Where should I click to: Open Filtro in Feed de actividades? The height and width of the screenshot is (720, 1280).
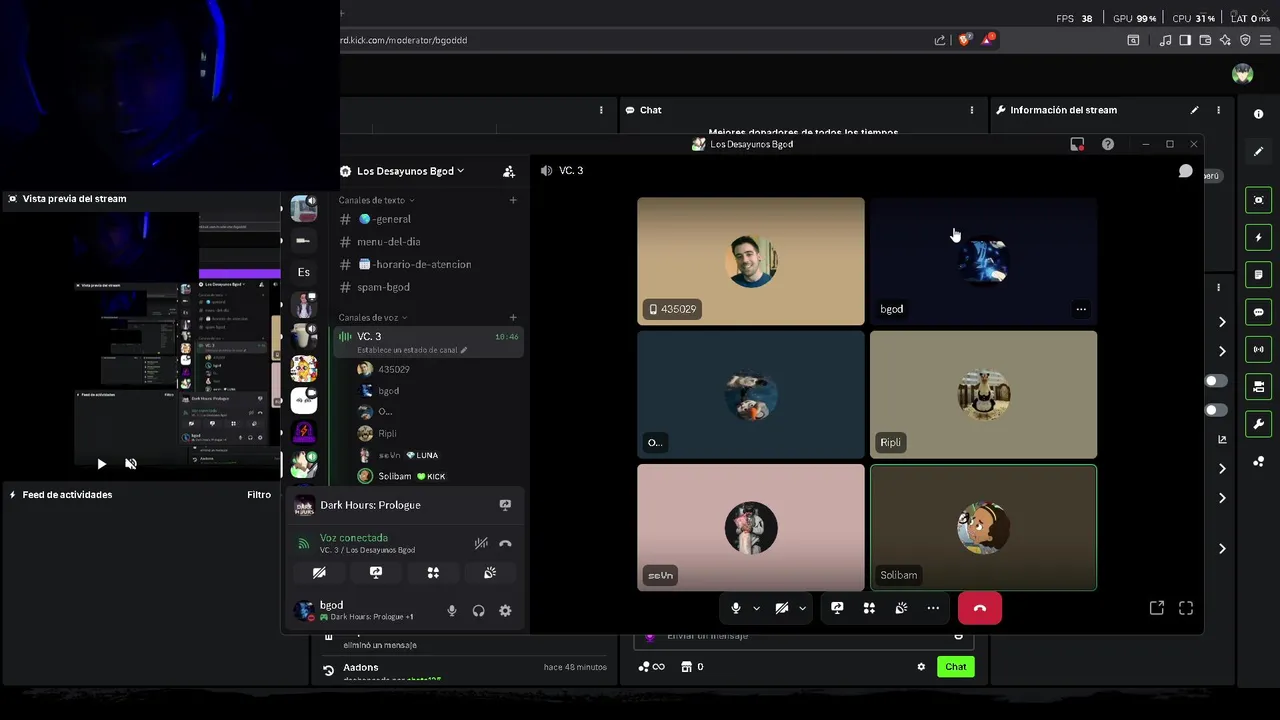259,495
